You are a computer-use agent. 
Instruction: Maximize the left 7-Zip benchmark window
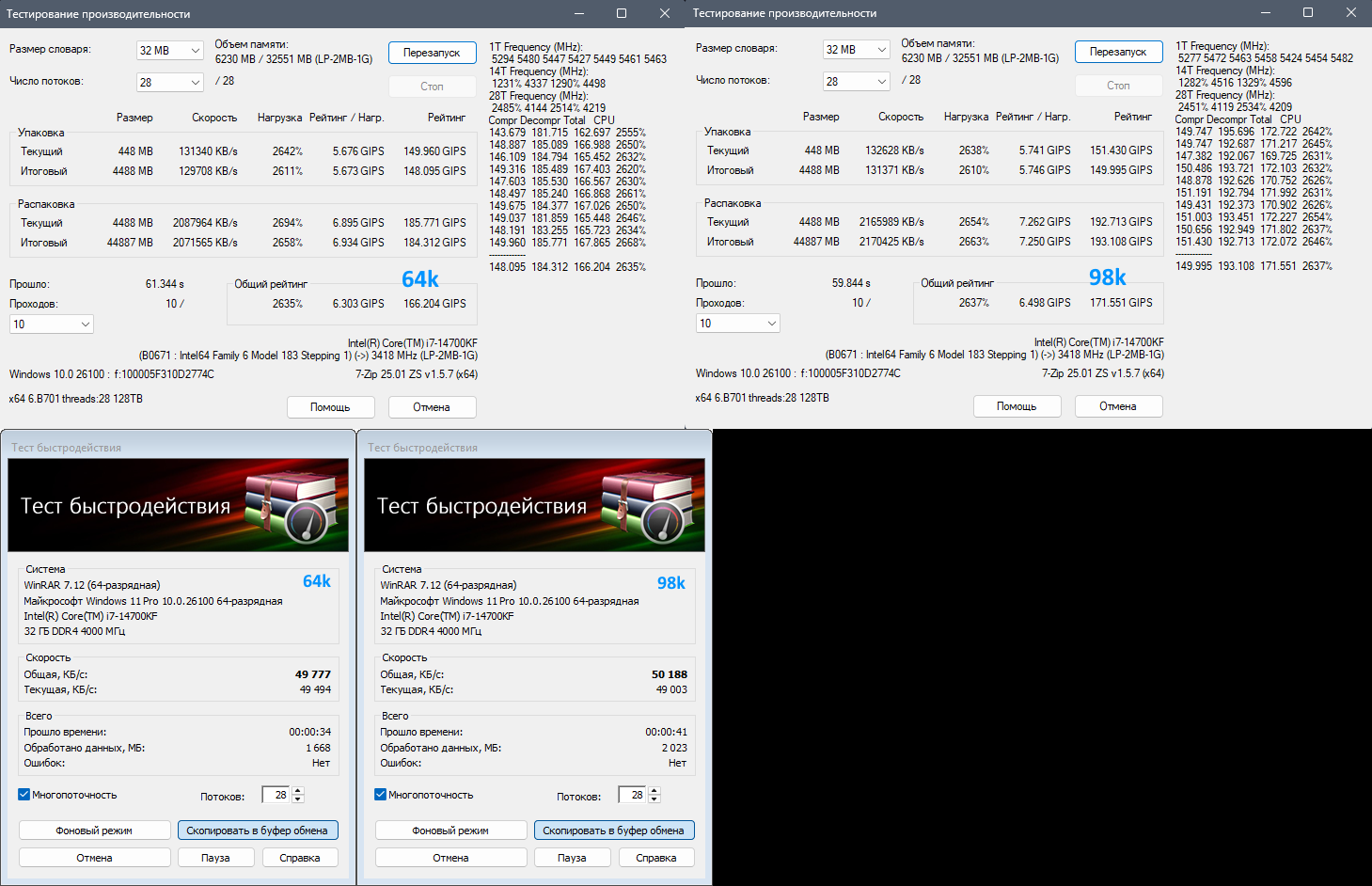(622, 13)
